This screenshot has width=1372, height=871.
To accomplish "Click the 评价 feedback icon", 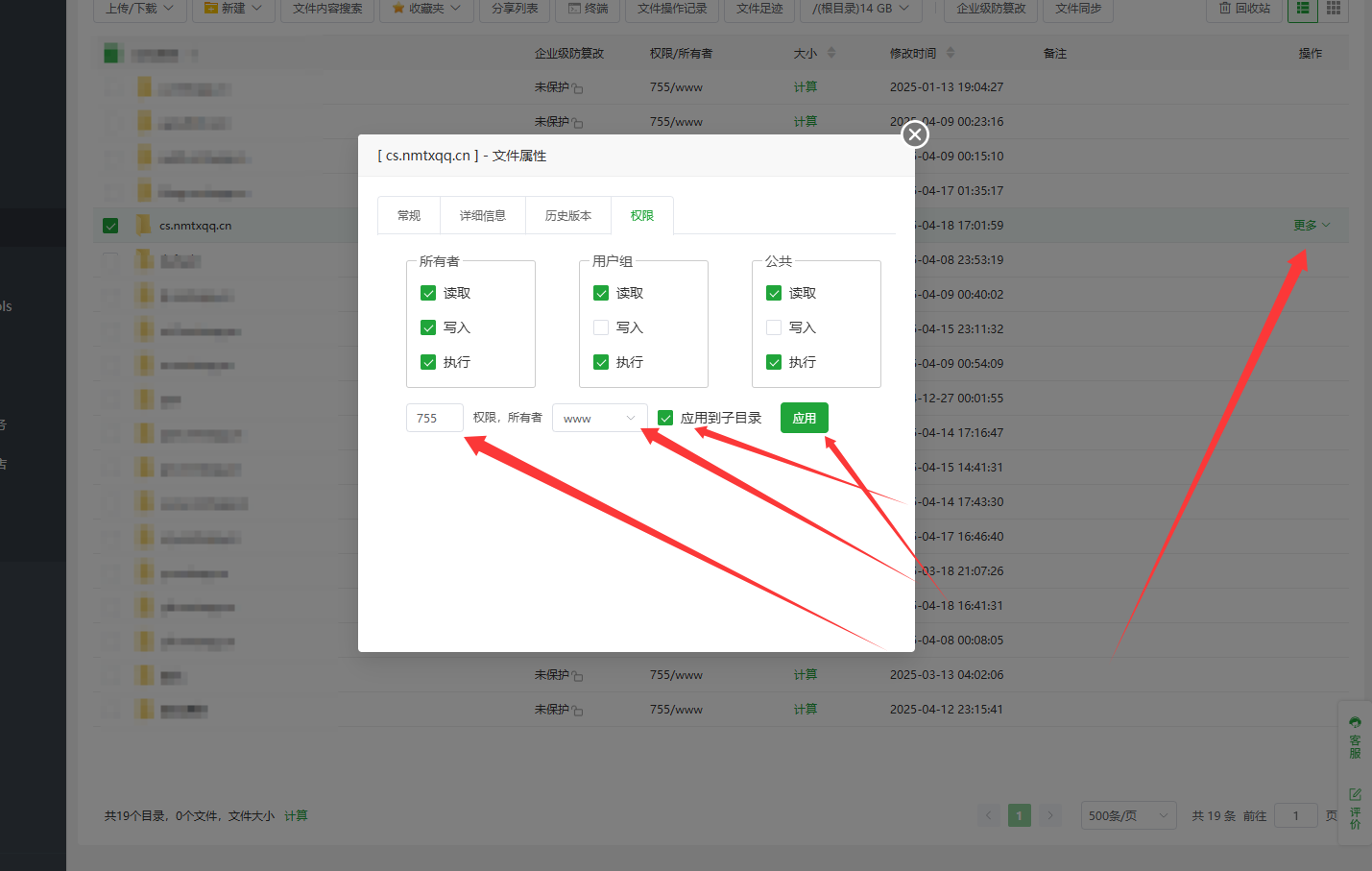I will 1355,809.
